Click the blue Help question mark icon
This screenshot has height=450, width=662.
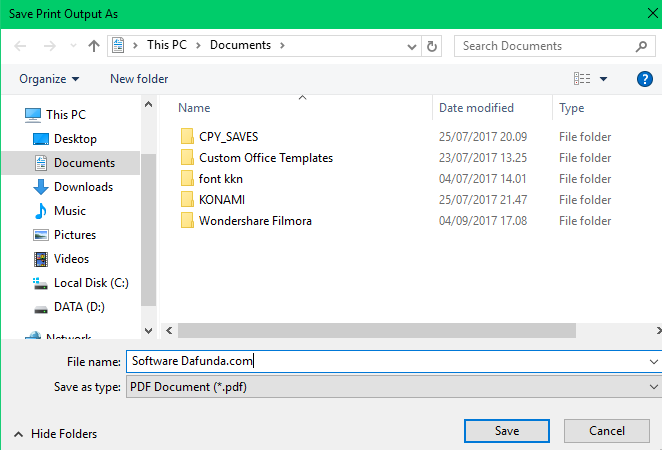[645, 79]
